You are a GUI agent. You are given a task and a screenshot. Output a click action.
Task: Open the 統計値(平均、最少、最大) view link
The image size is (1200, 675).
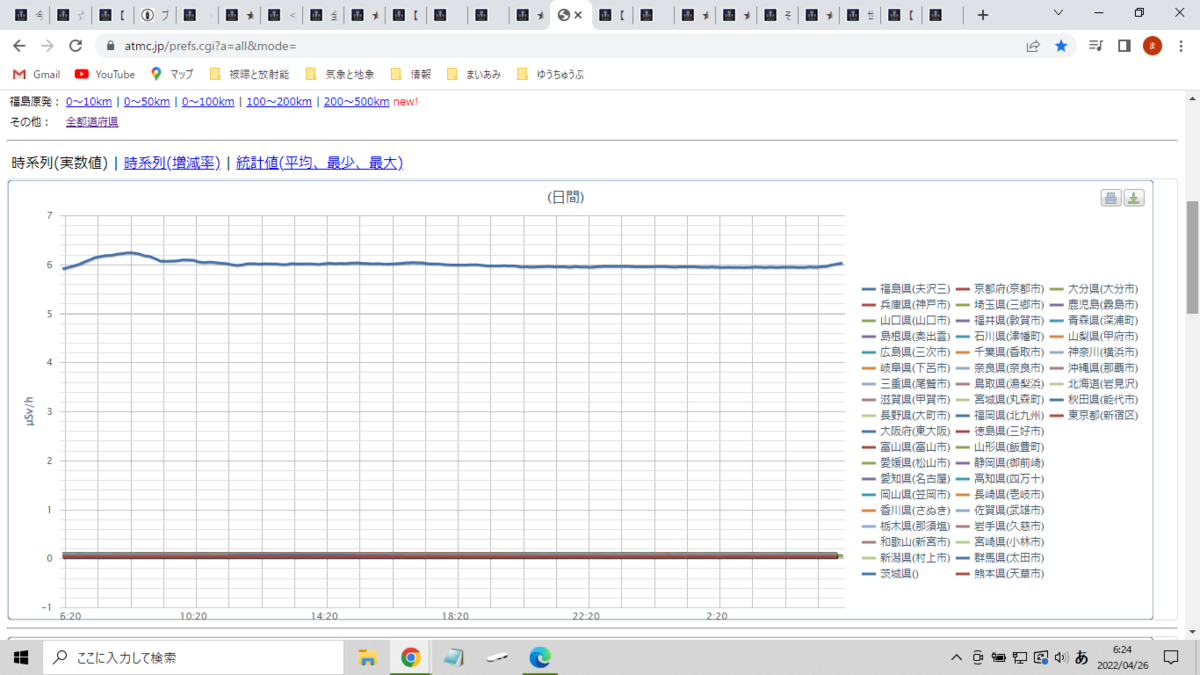[x=319, y=163]
